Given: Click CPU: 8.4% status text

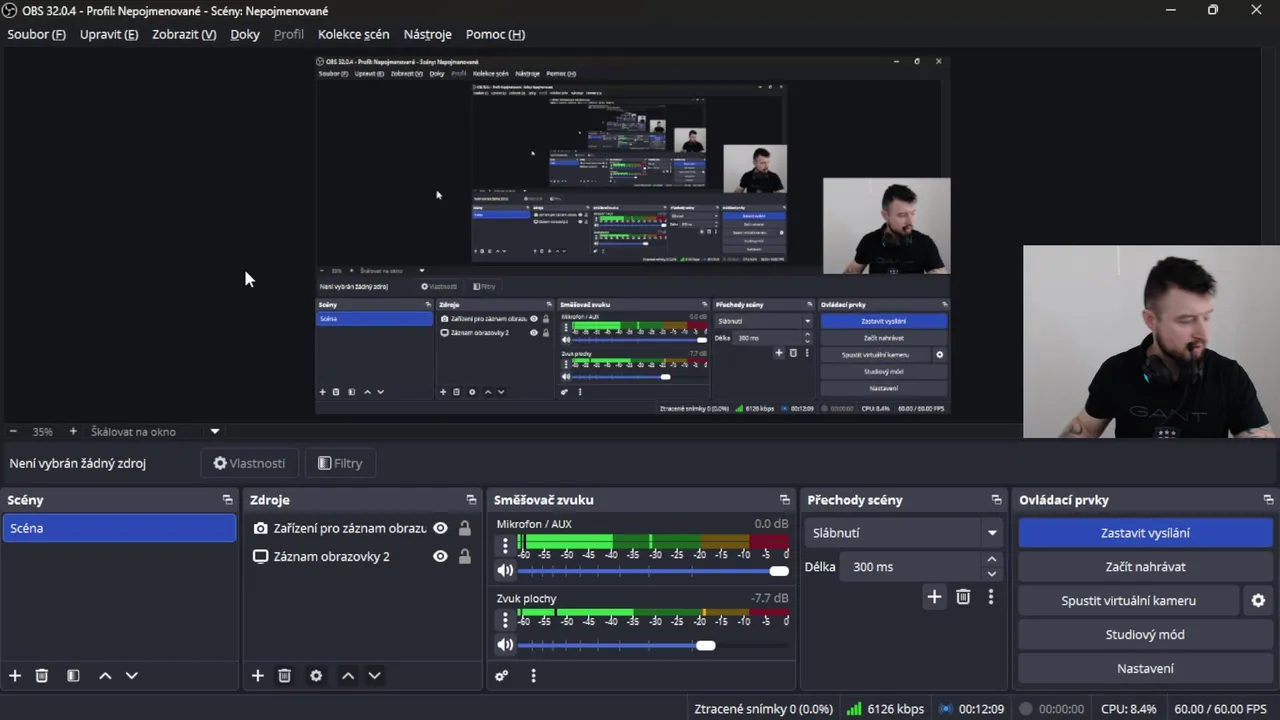Looking at the screenshot, I should click(1128, 709).
